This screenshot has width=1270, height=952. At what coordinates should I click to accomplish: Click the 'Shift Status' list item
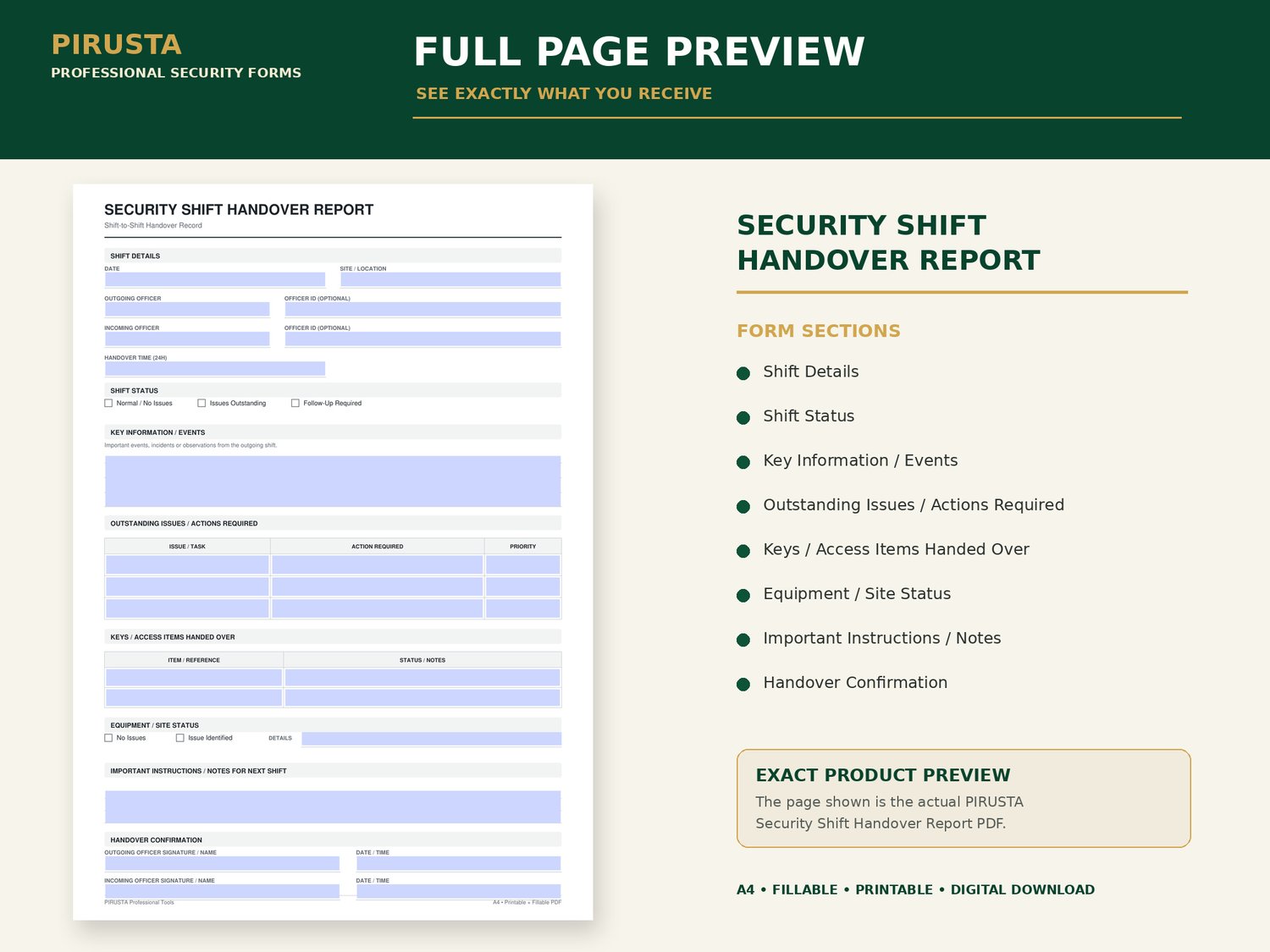click(809, 415)
